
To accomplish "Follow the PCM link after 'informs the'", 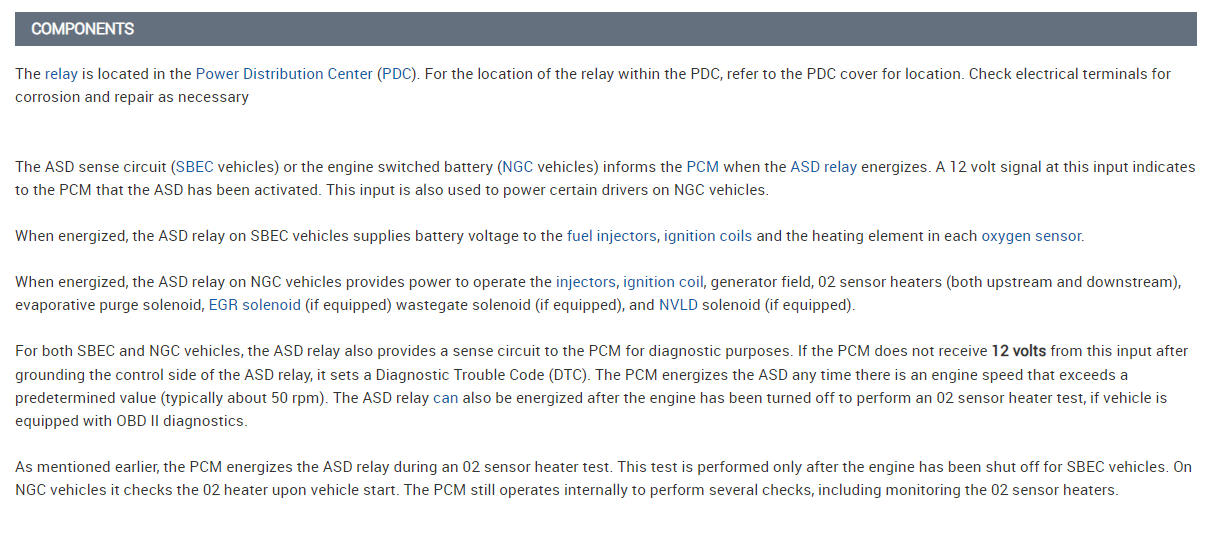I will (702, 167).
